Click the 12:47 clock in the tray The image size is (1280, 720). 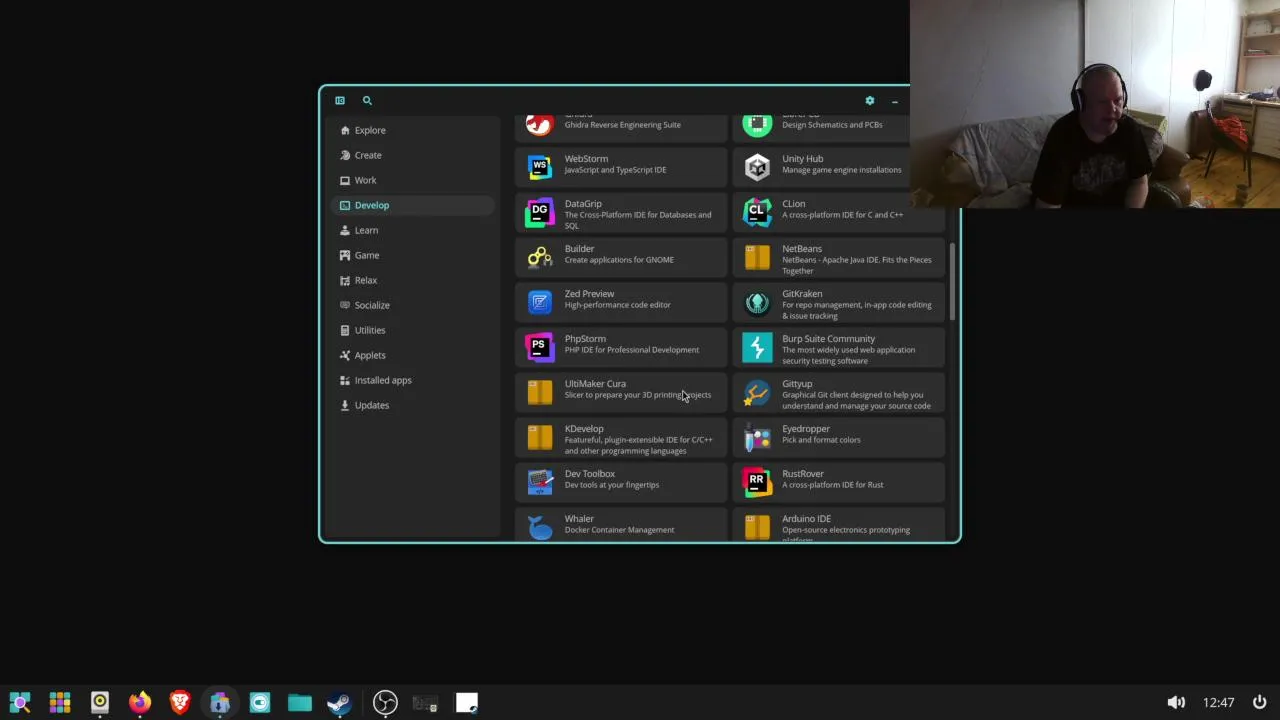1218,703
